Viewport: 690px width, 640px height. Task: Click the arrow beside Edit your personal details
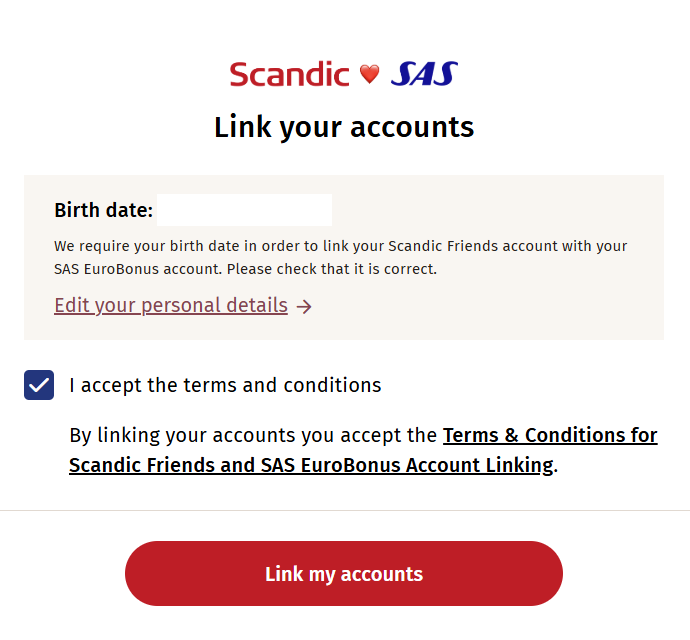coord(304,306)
